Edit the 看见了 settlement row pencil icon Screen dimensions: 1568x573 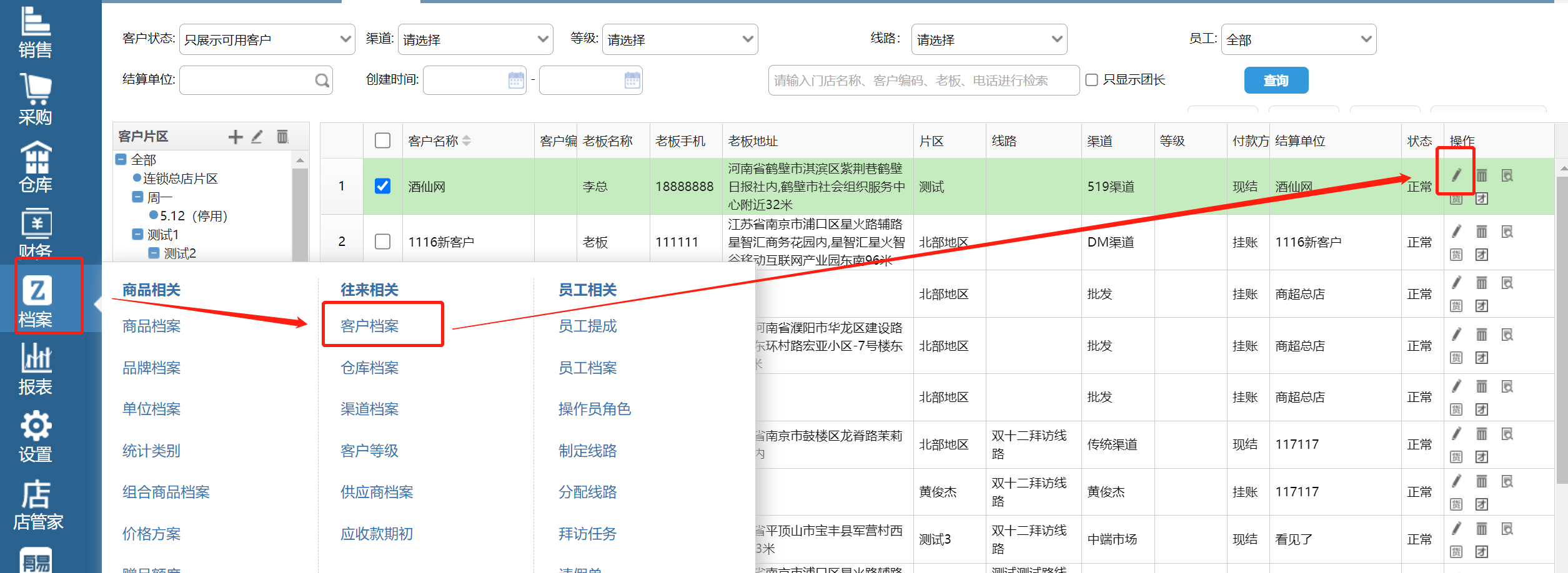click(1456, 528)
